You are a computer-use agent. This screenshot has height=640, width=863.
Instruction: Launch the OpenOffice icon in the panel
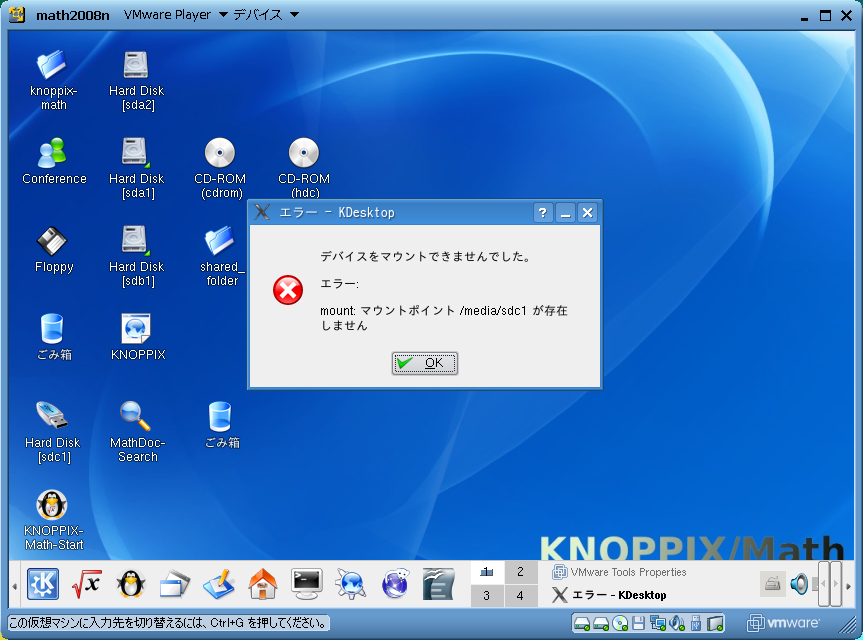pos(439,584)
